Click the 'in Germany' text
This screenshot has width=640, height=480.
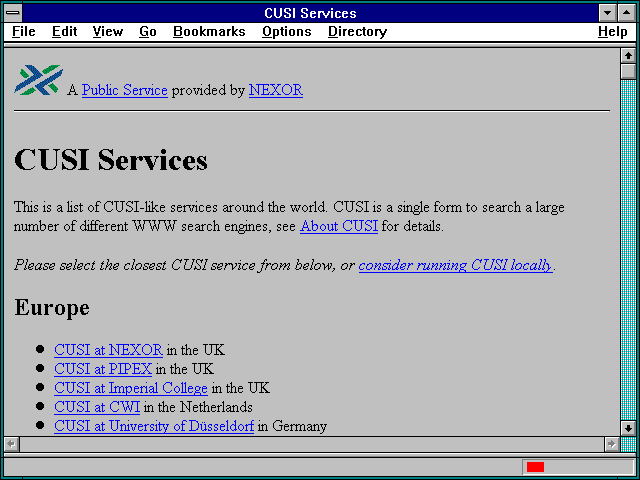(292, 426)
